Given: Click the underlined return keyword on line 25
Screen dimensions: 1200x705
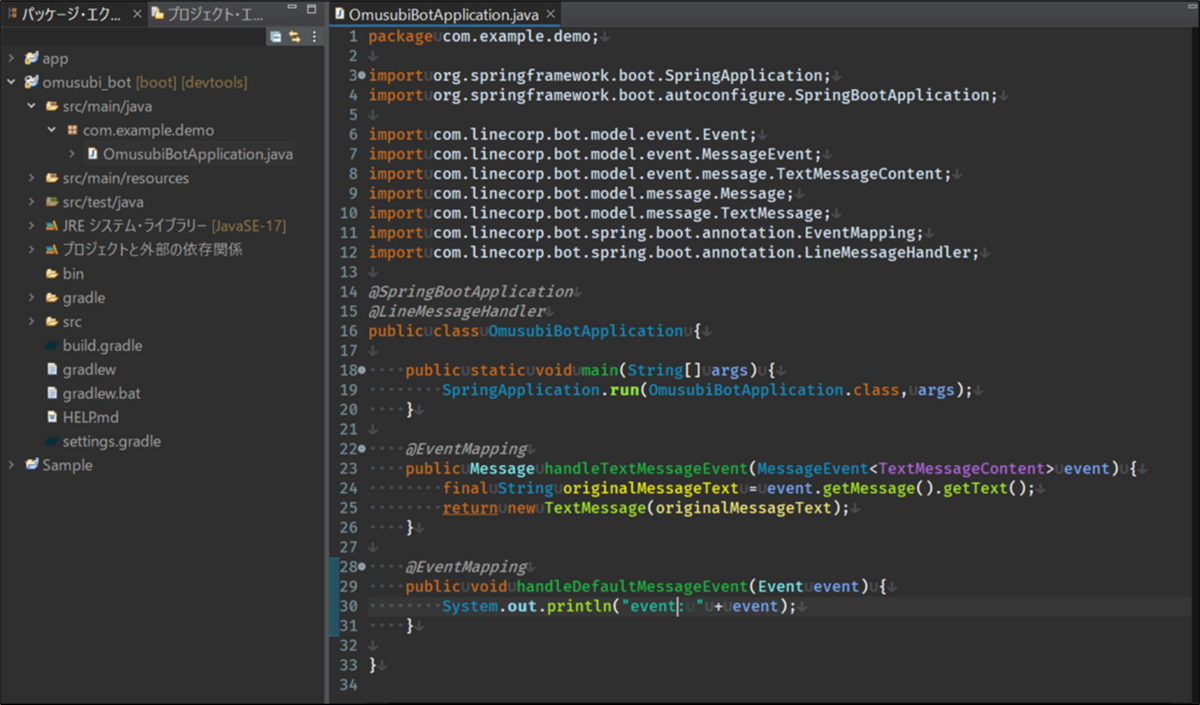Looking at the screenshot, I should coord(470,508).
